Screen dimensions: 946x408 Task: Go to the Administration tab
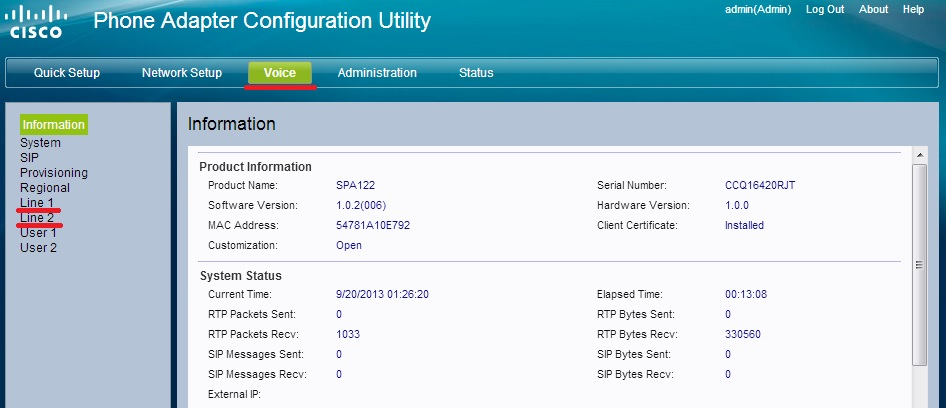(377, 73)
